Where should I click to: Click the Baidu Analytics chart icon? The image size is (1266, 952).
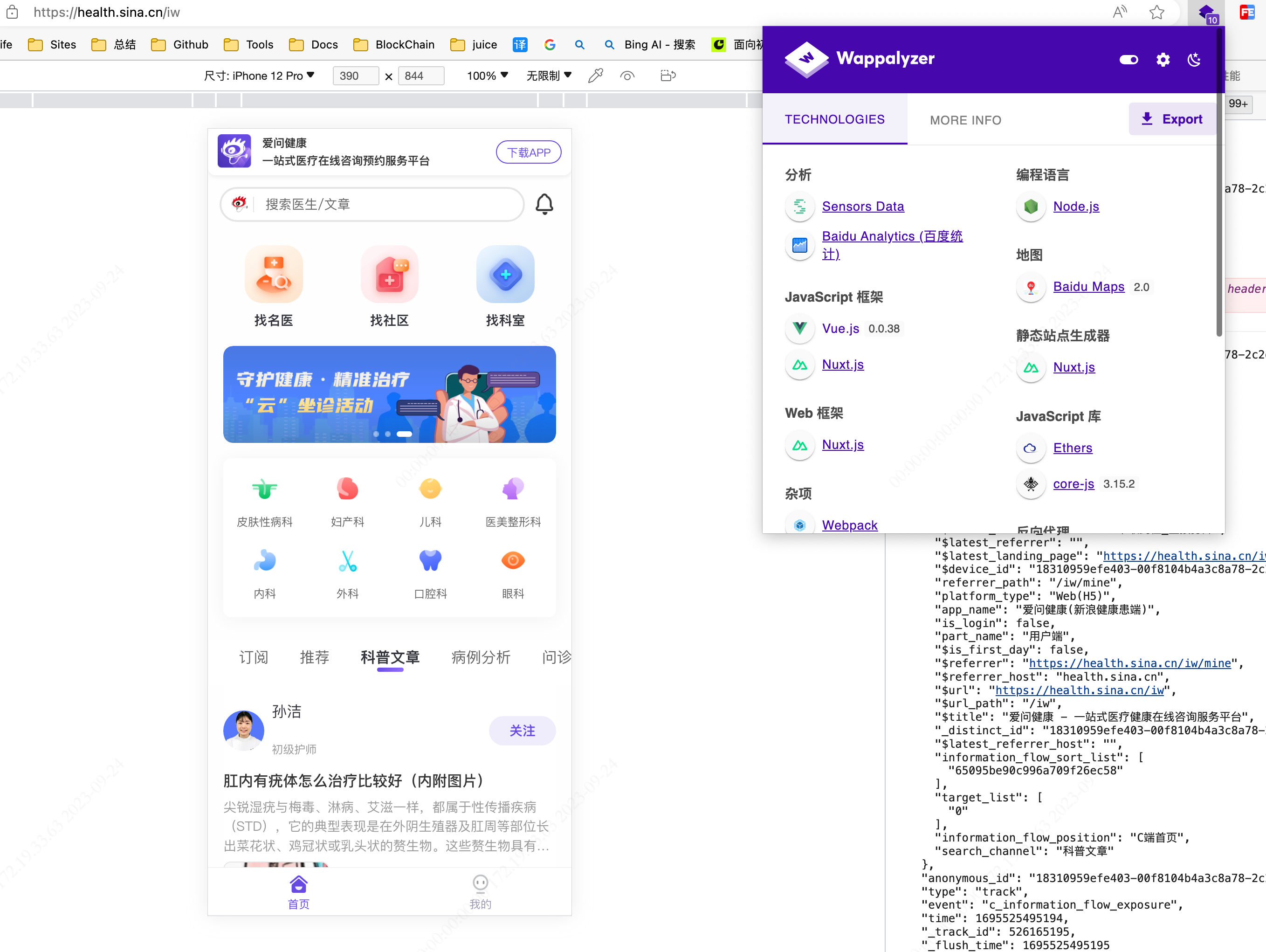[x=799, y=246]
